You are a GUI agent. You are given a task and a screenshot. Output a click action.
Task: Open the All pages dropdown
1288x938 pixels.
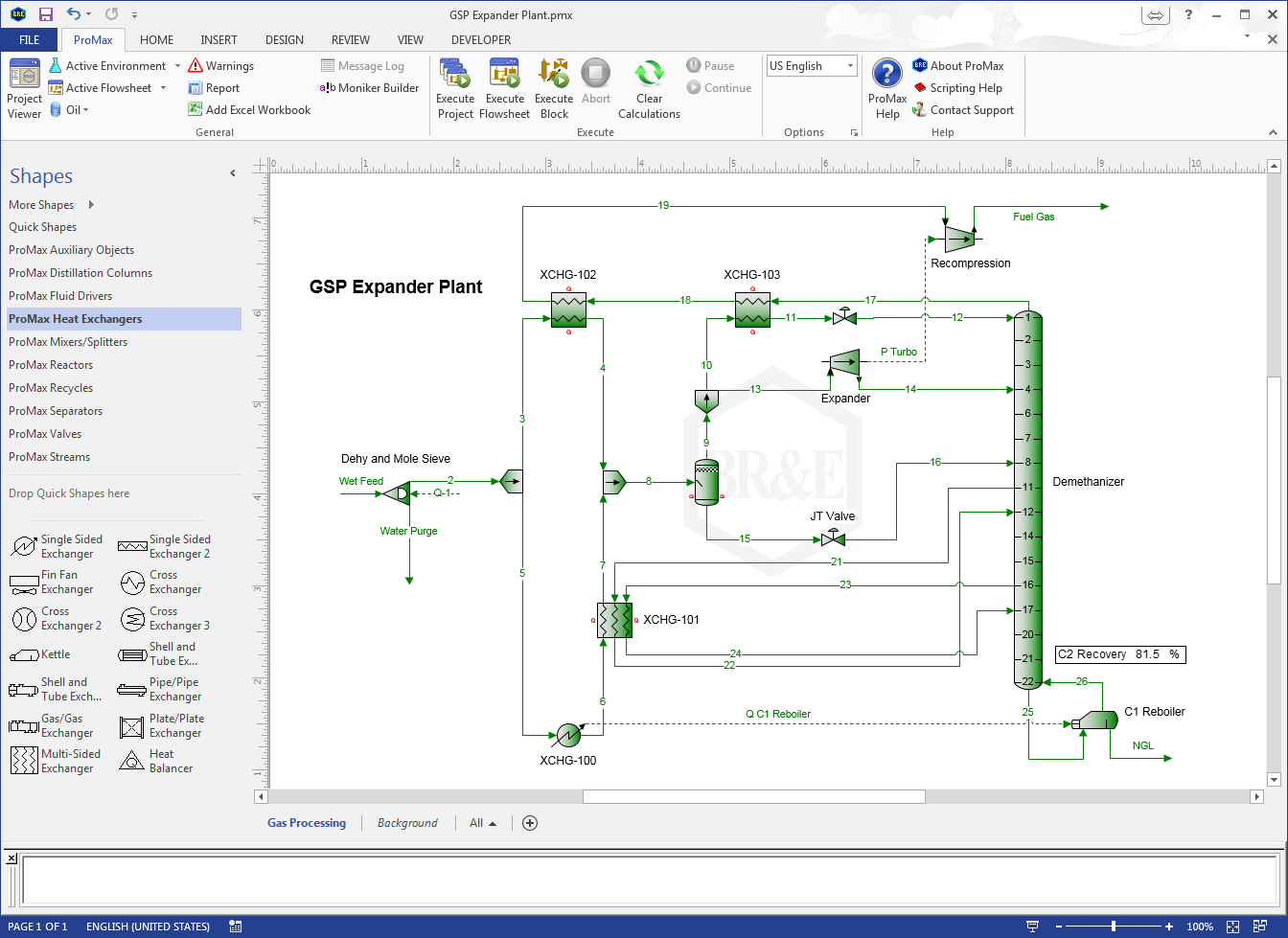483,823
